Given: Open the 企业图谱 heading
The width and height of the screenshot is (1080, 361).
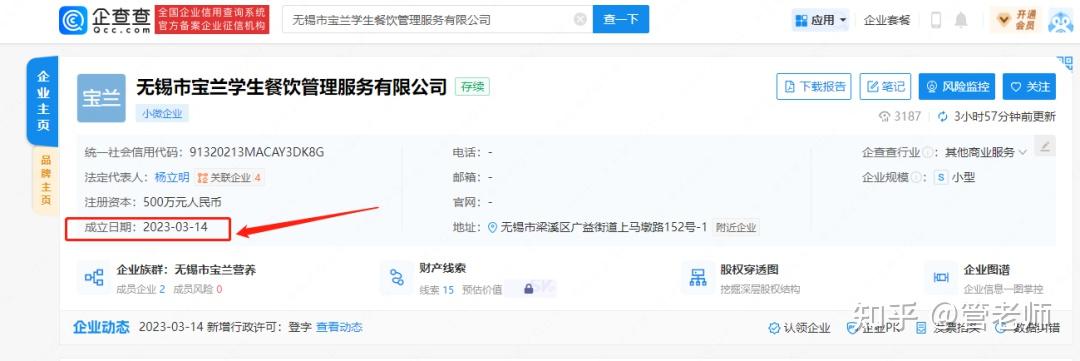Looking at the screenshot, I should point(986,269).
